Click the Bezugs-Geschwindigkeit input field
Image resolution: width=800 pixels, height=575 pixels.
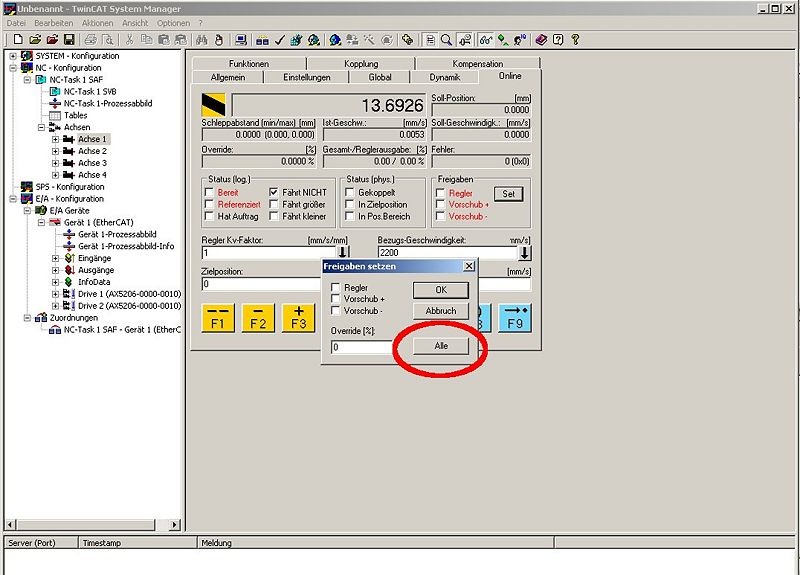(448, 253)
